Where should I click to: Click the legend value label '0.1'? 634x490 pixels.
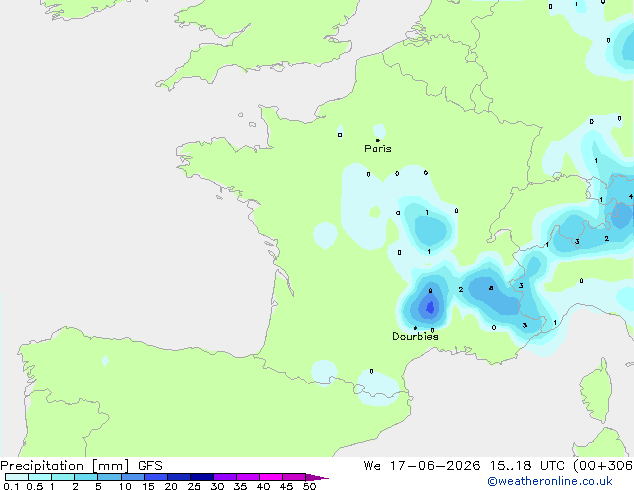click(11, 486)
